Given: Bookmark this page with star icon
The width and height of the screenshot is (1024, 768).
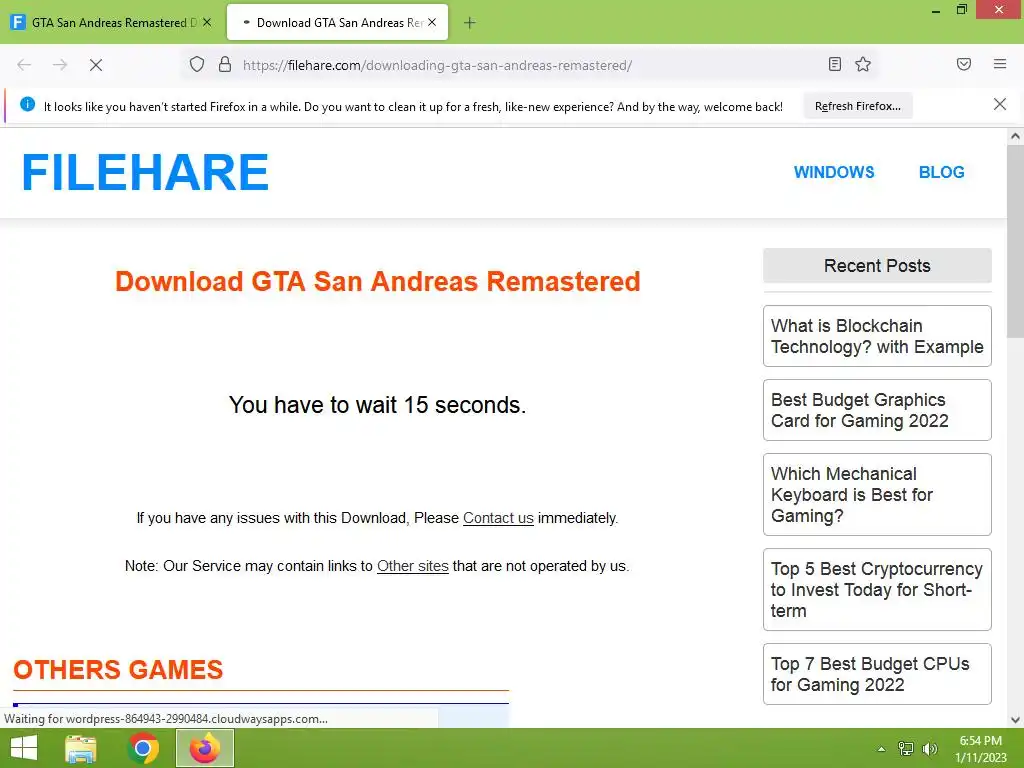Looking at the screenshot, I should point(863,64).
